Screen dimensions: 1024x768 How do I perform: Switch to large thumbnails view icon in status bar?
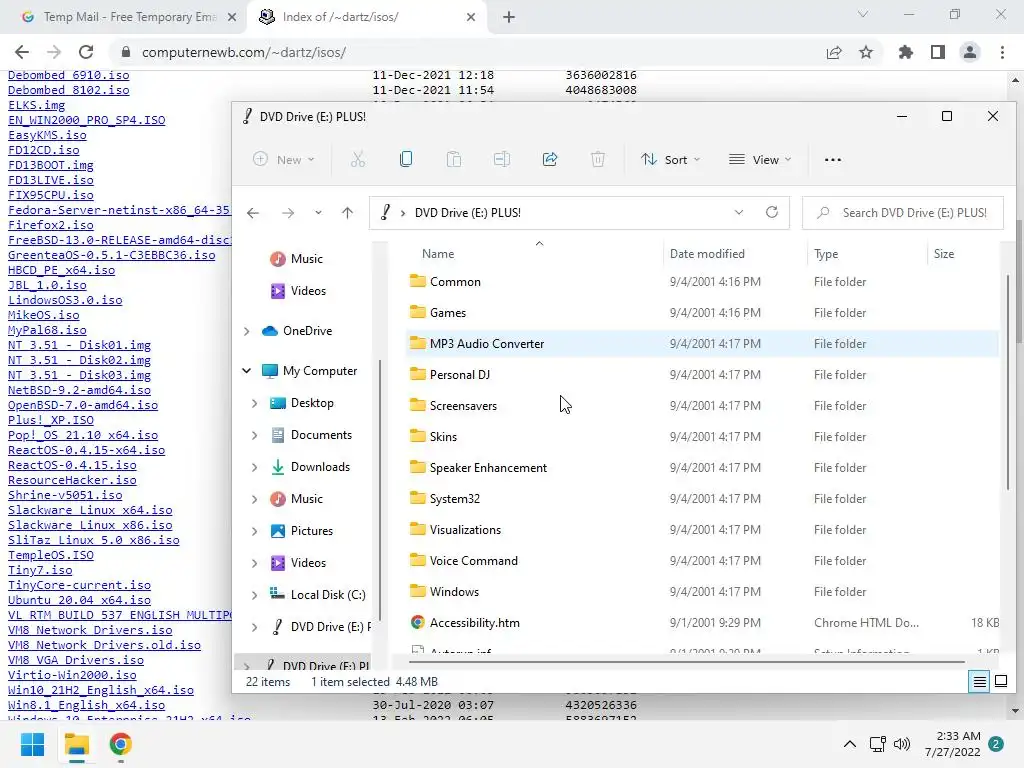[1000, 682]
